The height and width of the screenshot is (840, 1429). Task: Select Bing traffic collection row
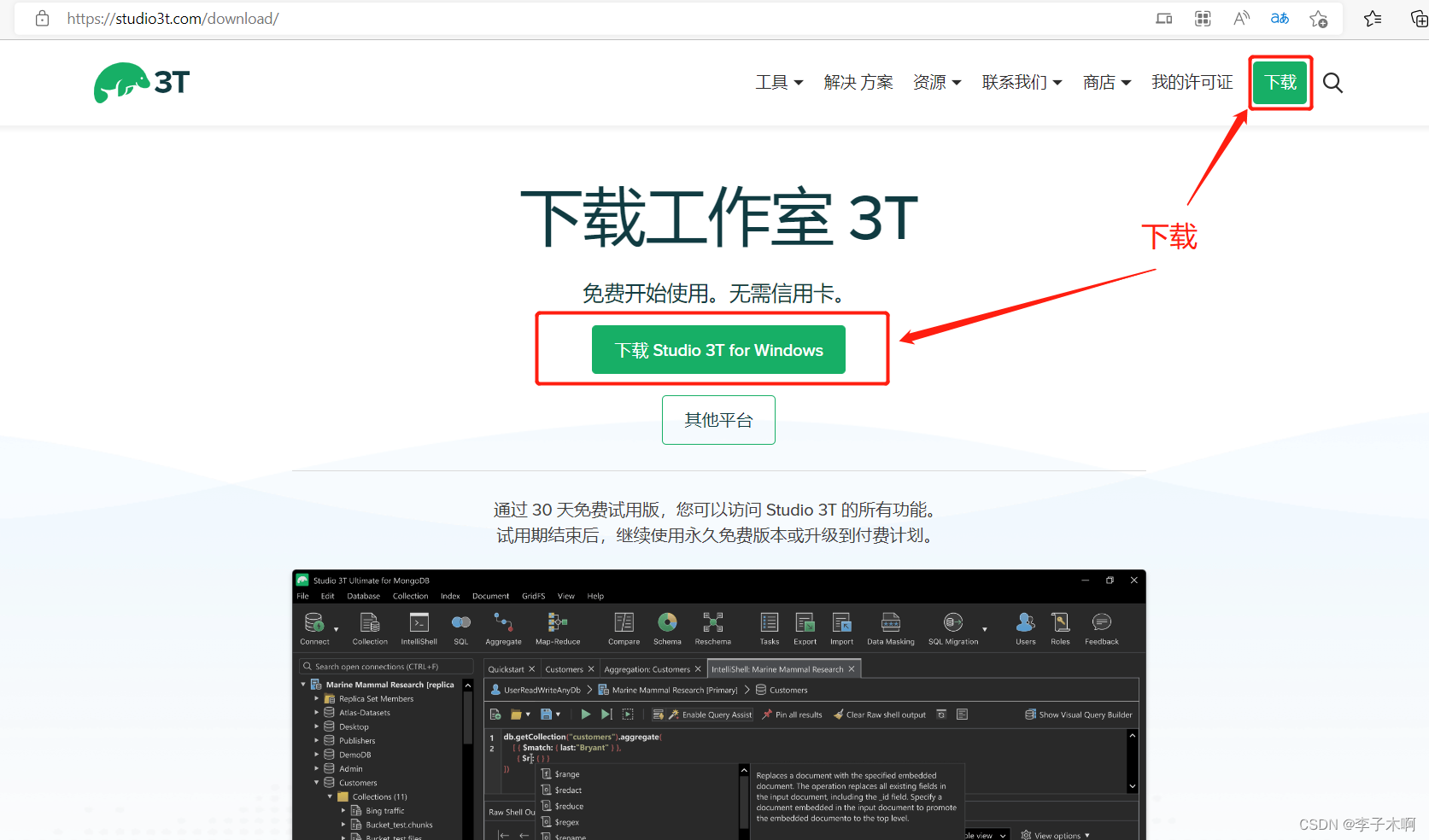click(385, 811)
